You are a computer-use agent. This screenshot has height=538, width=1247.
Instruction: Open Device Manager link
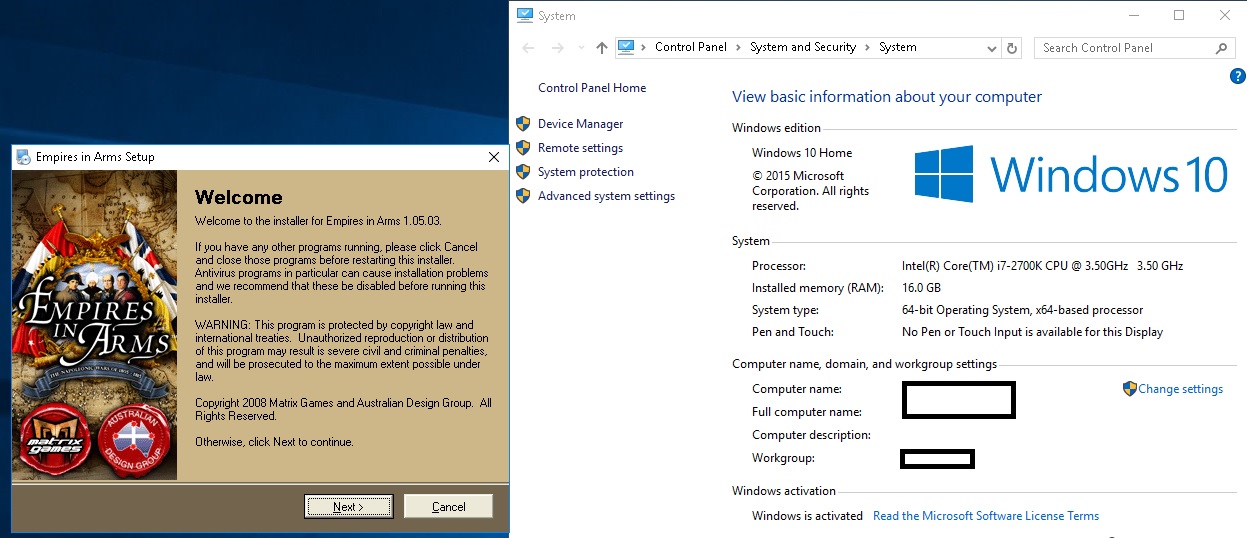pos(580,124)
